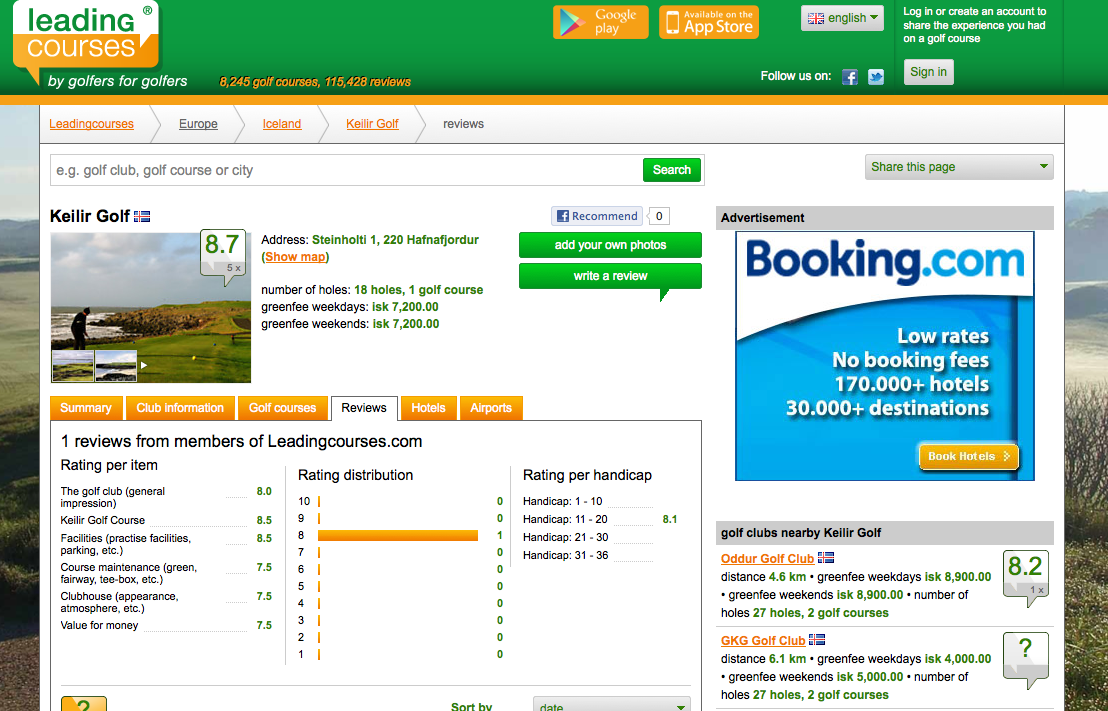
Task: Click the golf course search field
Action: coord(346,170)
